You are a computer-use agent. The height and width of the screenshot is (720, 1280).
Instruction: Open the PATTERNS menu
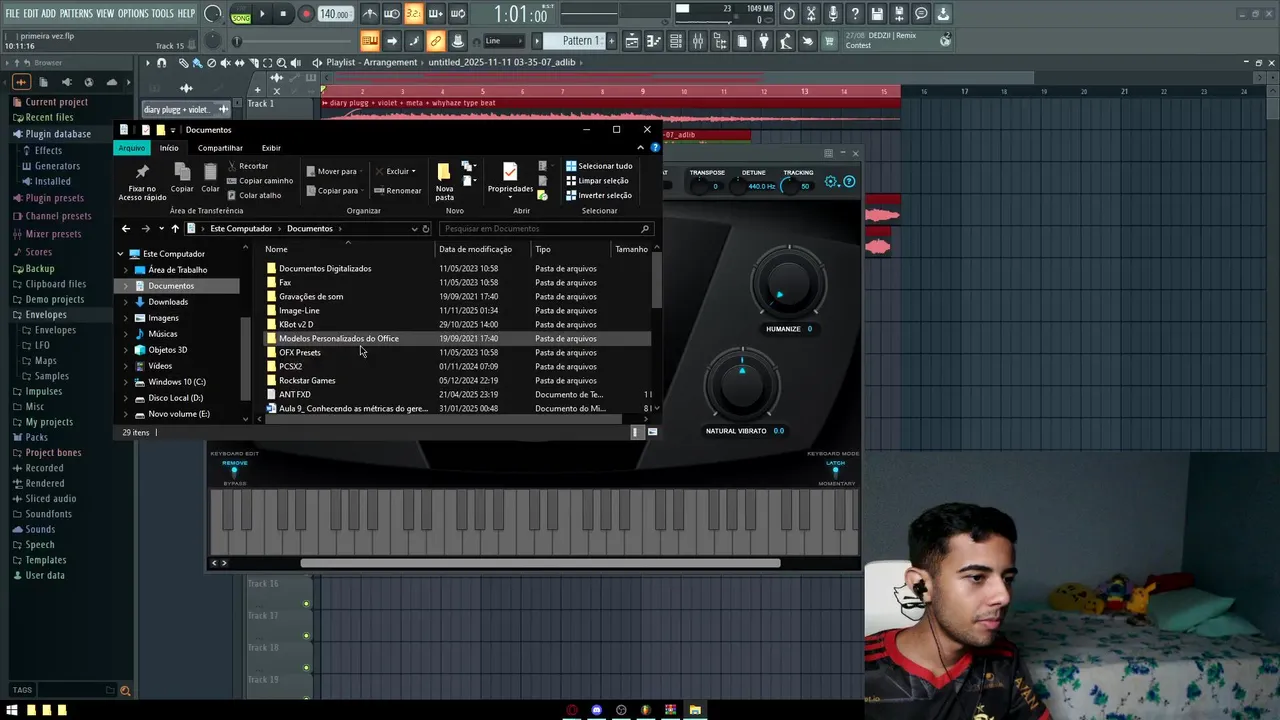(x=76, y=13)
